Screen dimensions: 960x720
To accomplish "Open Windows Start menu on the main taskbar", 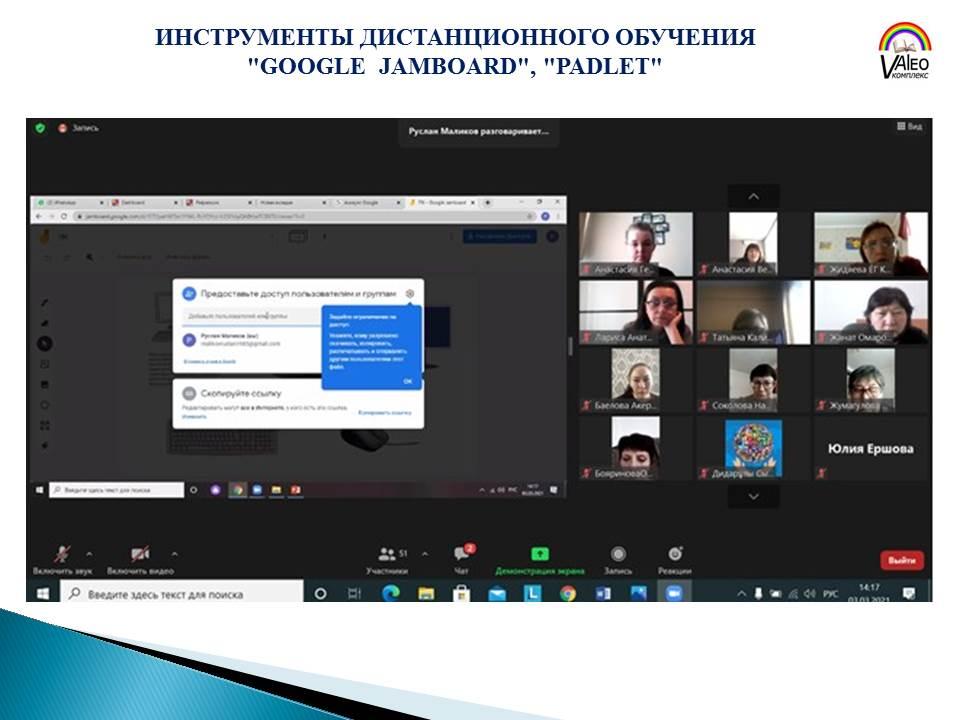I will [x=43, y=593].
